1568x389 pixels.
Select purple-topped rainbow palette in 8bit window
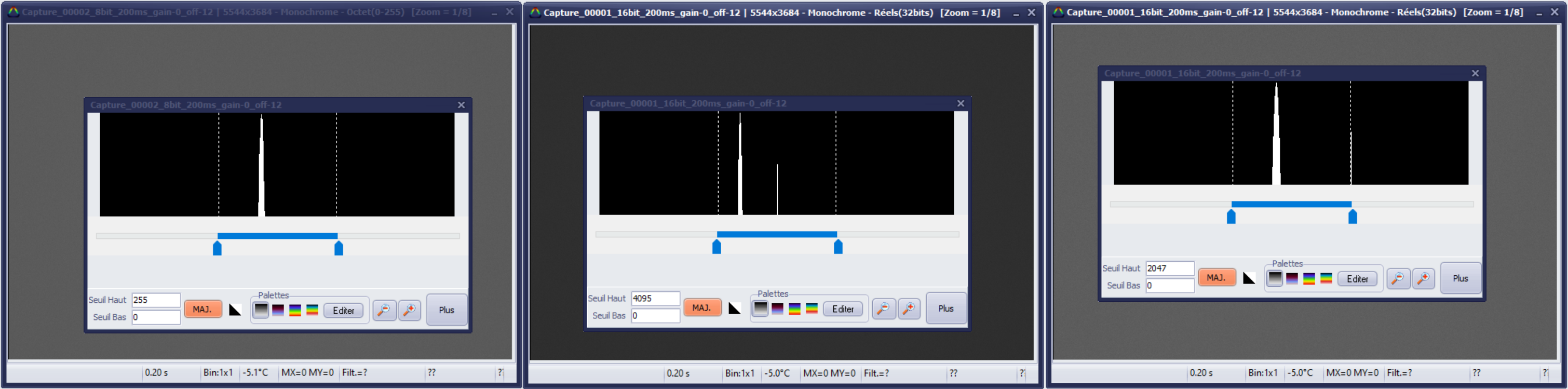tap(295, 311)
